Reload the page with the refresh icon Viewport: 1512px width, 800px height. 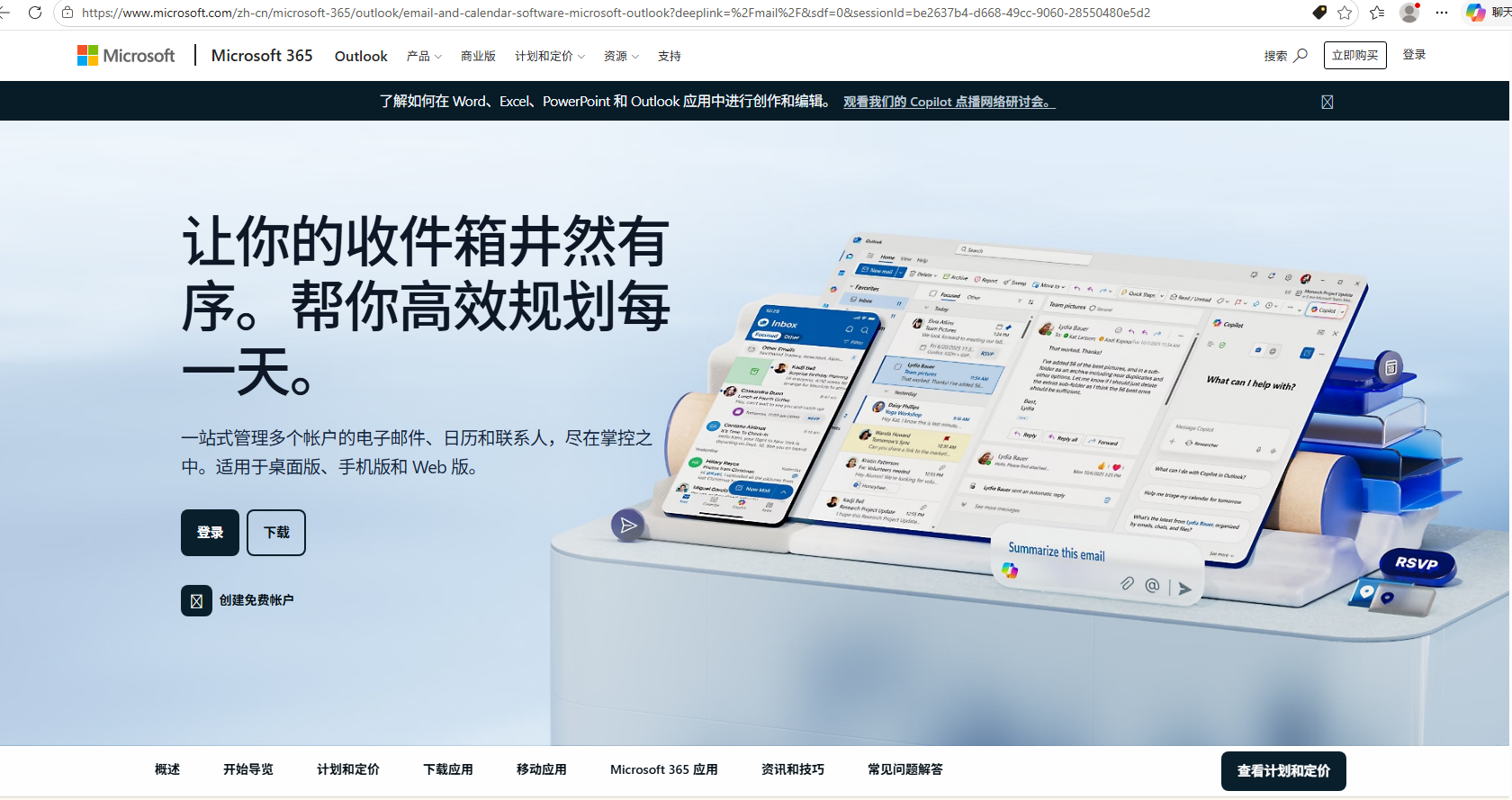click(x=35, y=13)
